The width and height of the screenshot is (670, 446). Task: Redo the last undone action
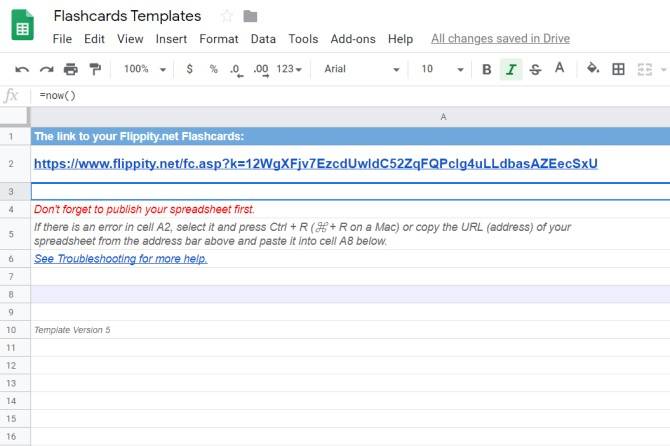point(47,69)
